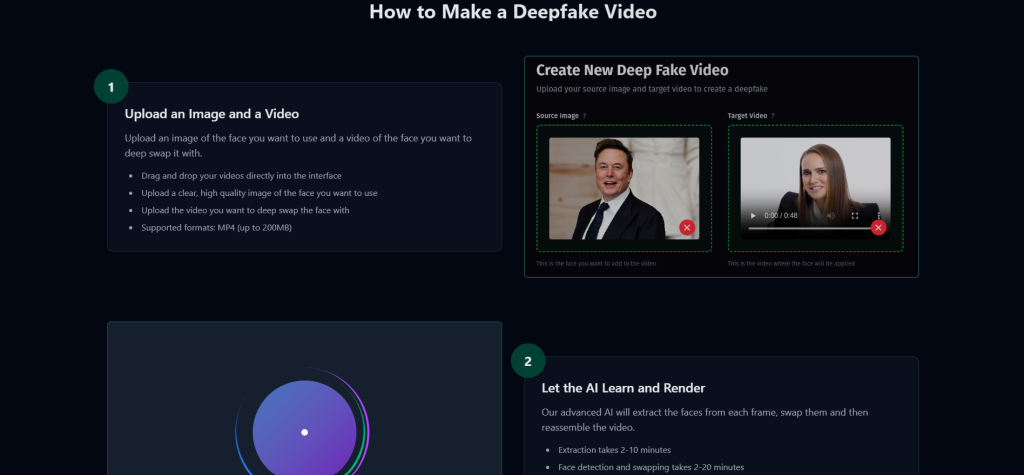Viewport: 1024px width, 475px height.
Task: Click 'This is the face you want to add' caption
Action: (596, 263)
